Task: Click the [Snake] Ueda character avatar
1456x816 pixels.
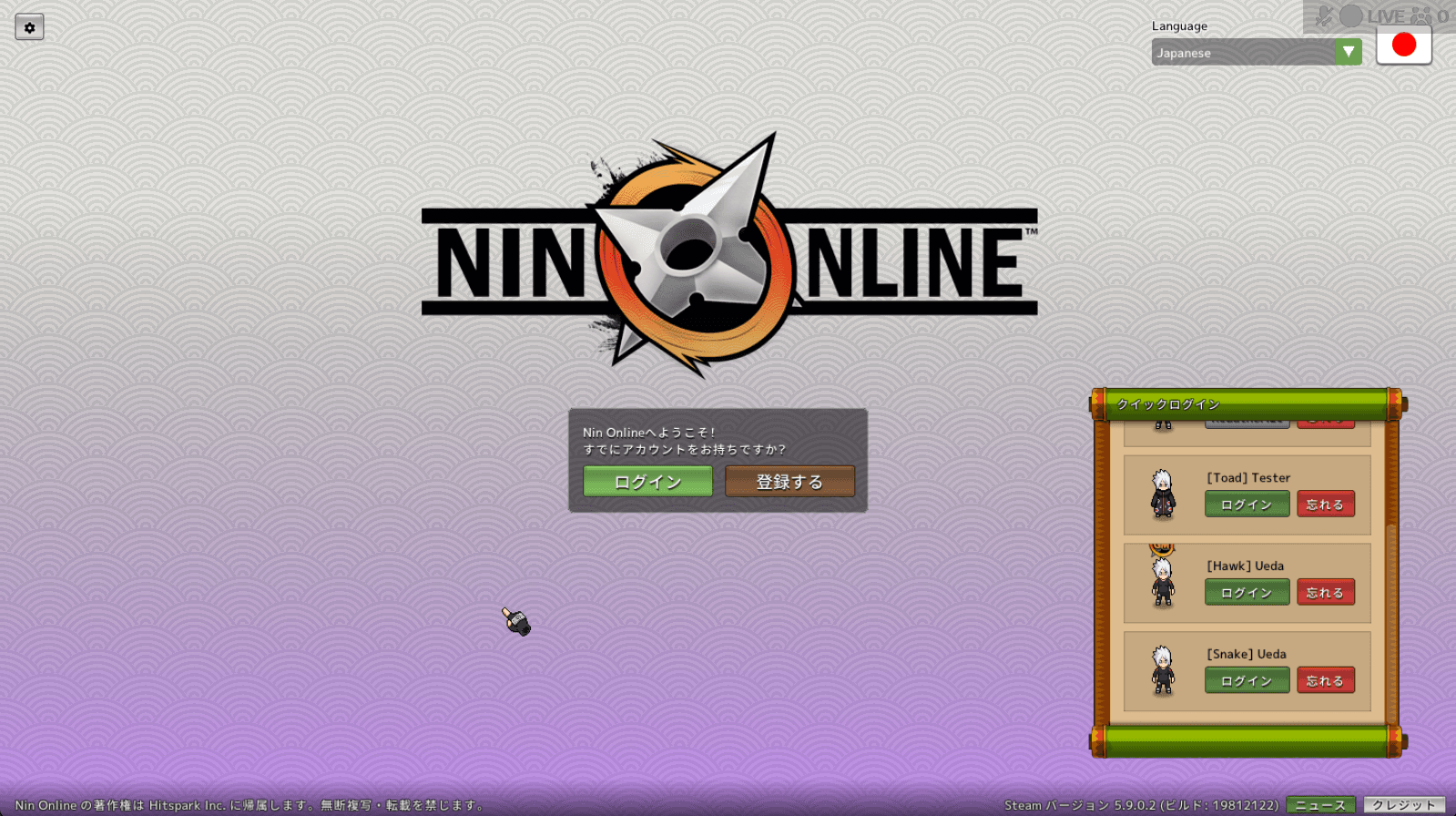Action: click(1163, 670)
